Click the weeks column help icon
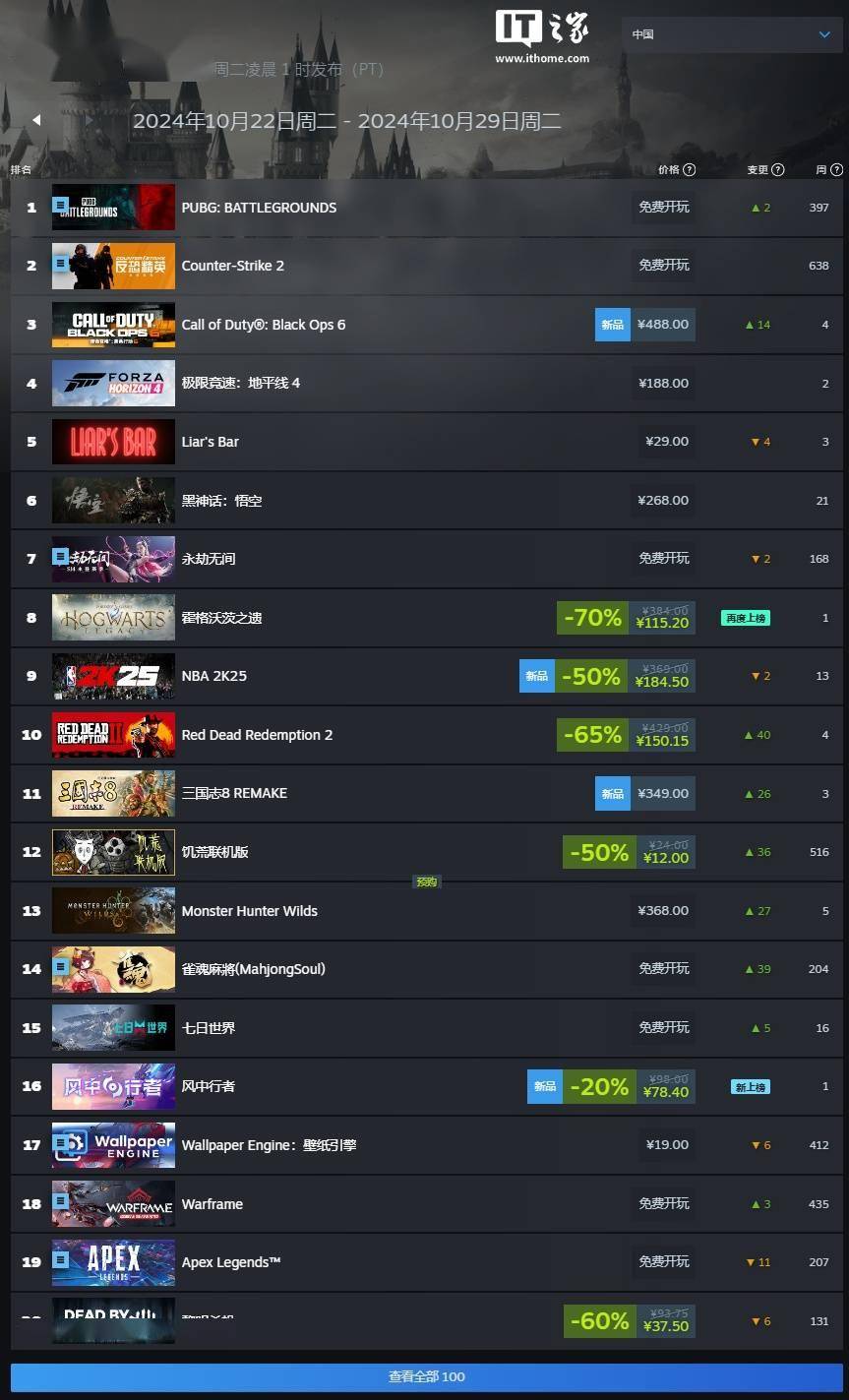 [x=837, y=170]
